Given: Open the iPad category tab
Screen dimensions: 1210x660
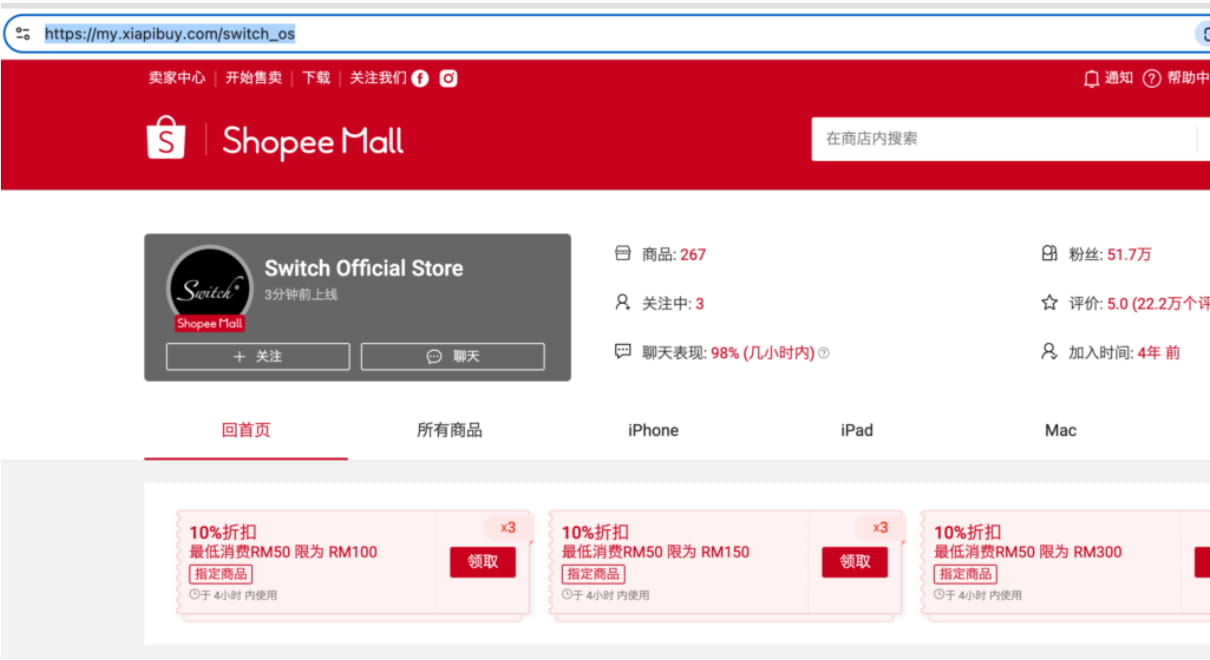Looking at the screenshot, I should pyautogui.click(x=857, y=431).
